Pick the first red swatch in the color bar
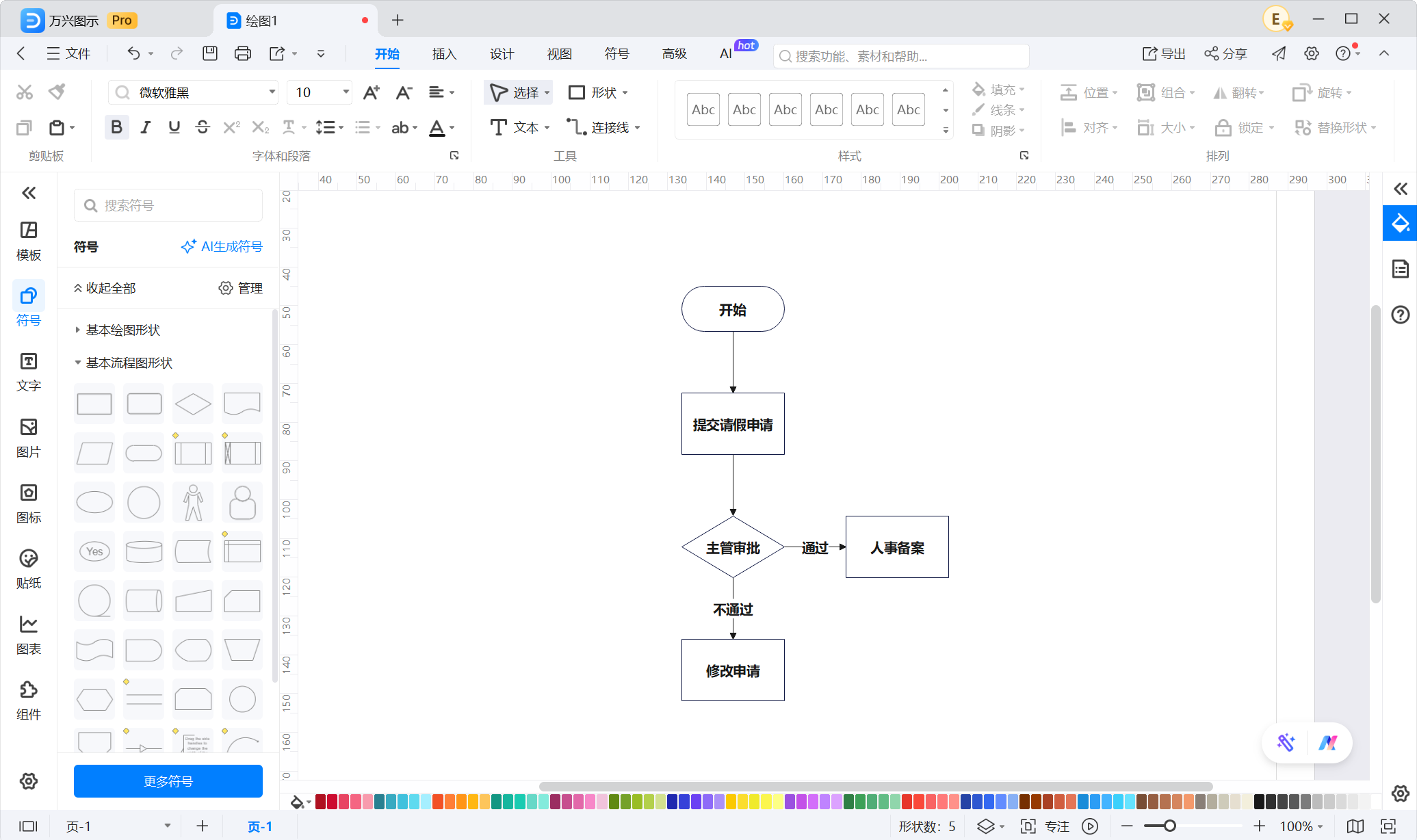Screen dimensions: 1417x840 coord(320,802)
